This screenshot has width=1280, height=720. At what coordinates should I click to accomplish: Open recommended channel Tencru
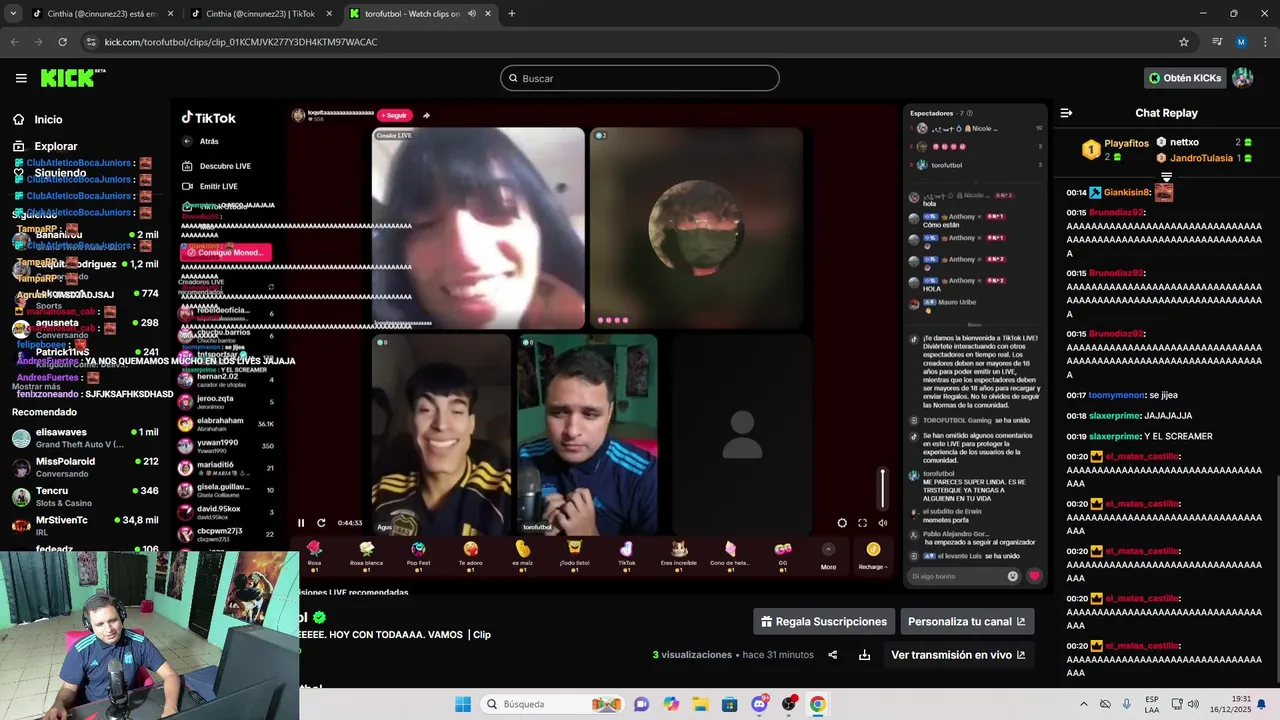click(85, 496)
